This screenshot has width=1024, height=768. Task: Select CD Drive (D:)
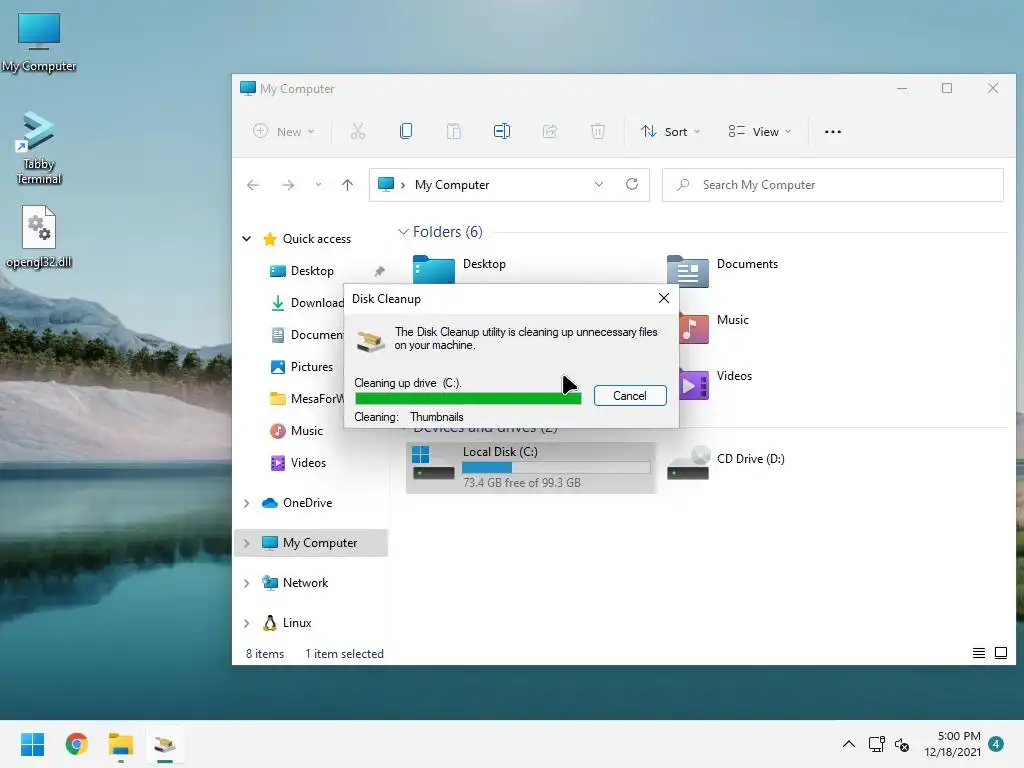click(x=726, y=462)
